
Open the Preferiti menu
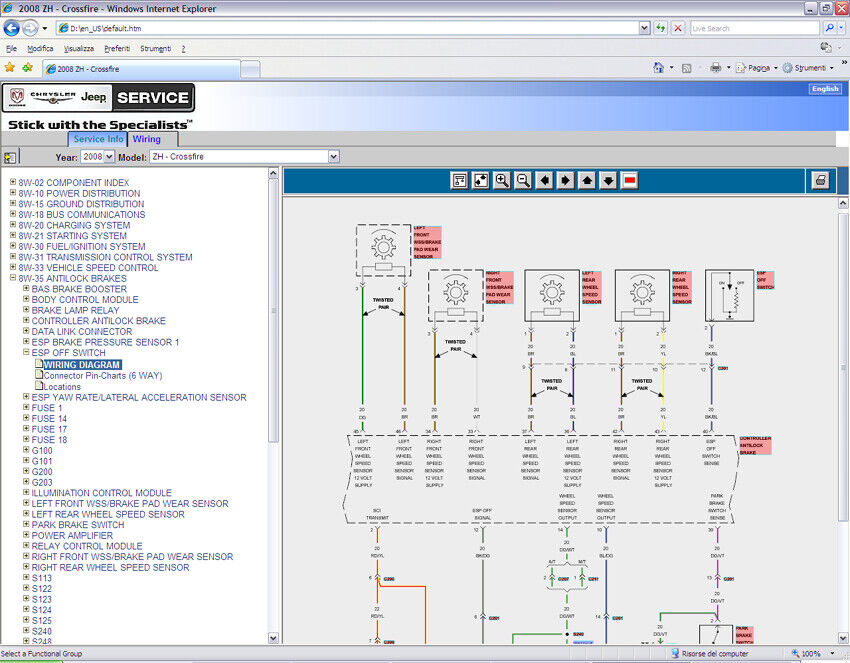click(x=117, y=48)
